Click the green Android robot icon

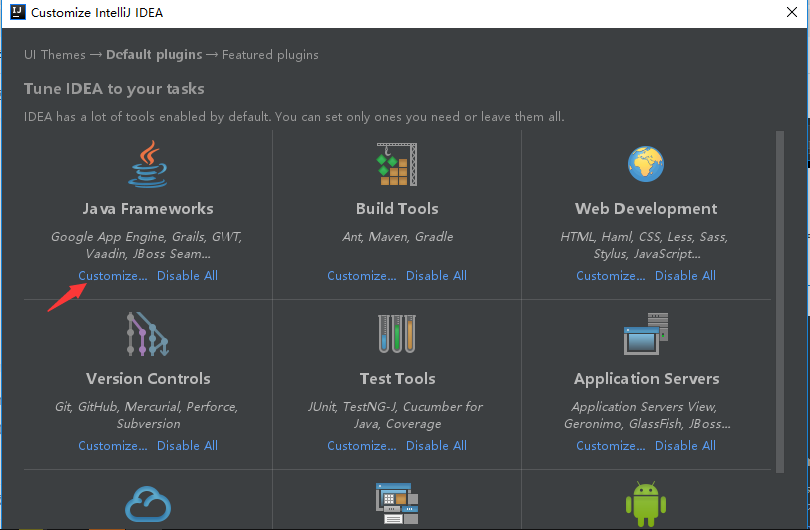[x=646, y=503]
